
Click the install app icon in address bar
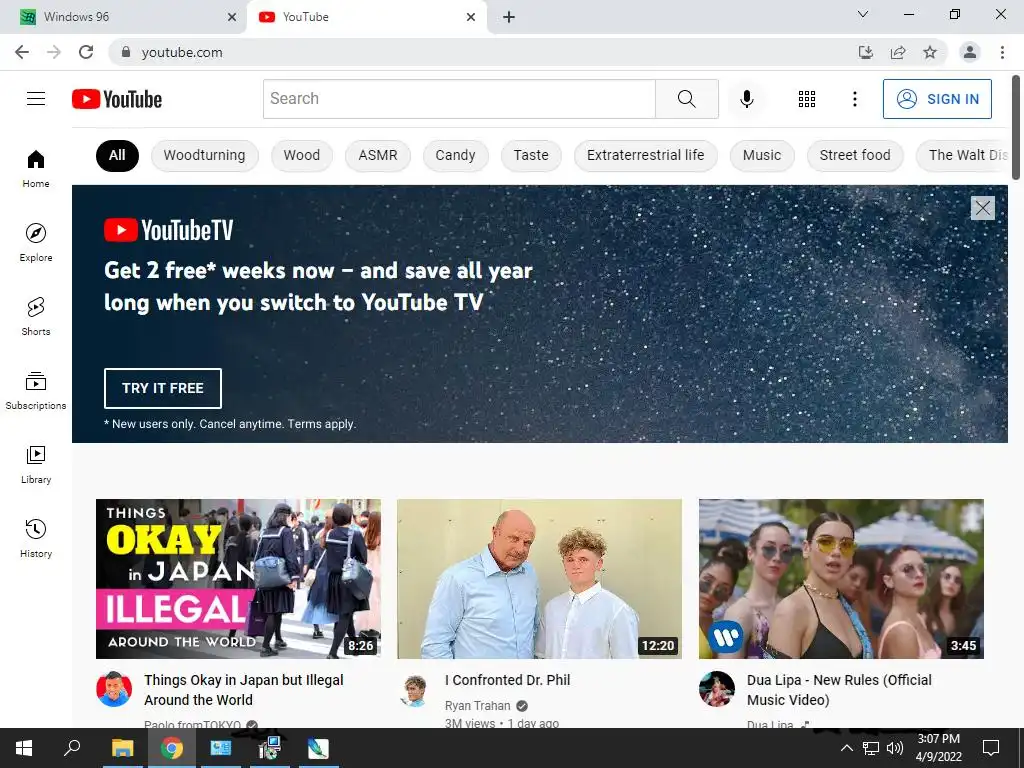point(865,52)
